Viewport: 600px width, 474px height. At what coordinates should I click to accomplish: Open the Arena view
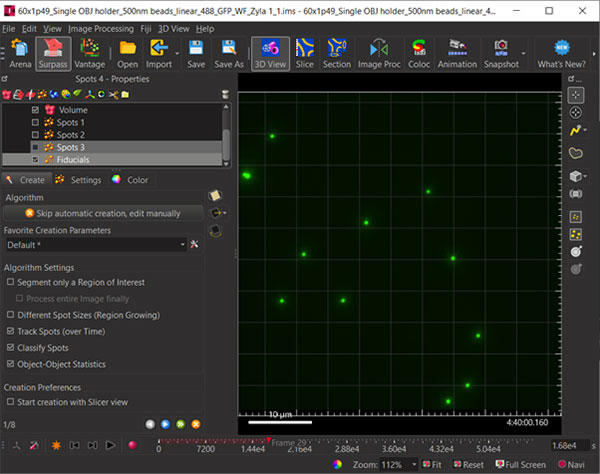20,54
